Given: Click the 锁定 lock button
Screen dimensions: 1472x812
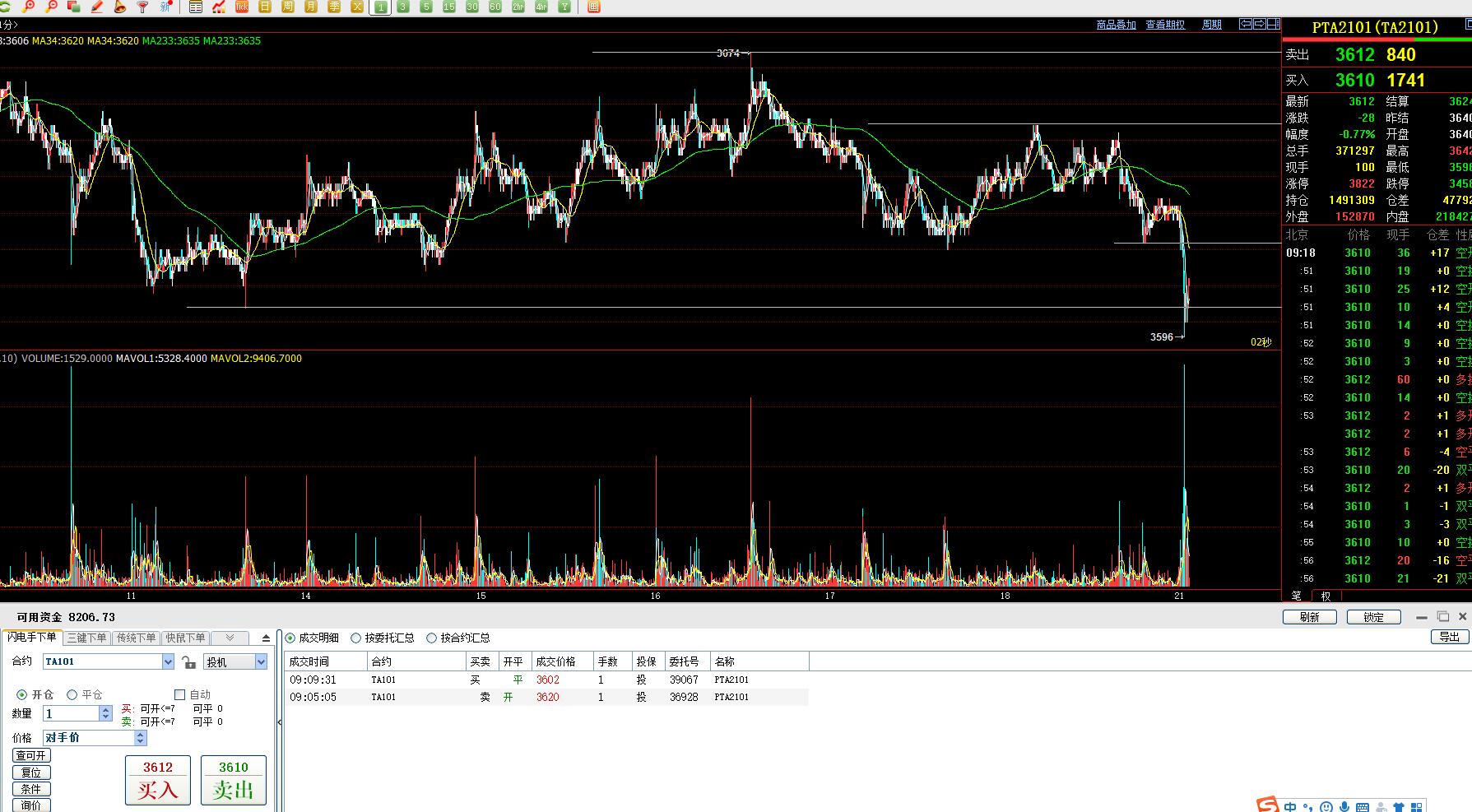Looking at the screenshot, I should point(1374,617).
